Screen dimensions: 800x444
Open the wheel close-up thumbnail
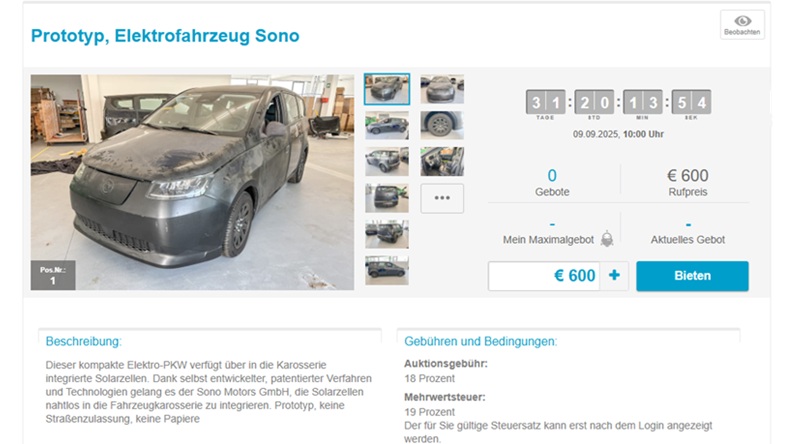(x=442, y=125)
